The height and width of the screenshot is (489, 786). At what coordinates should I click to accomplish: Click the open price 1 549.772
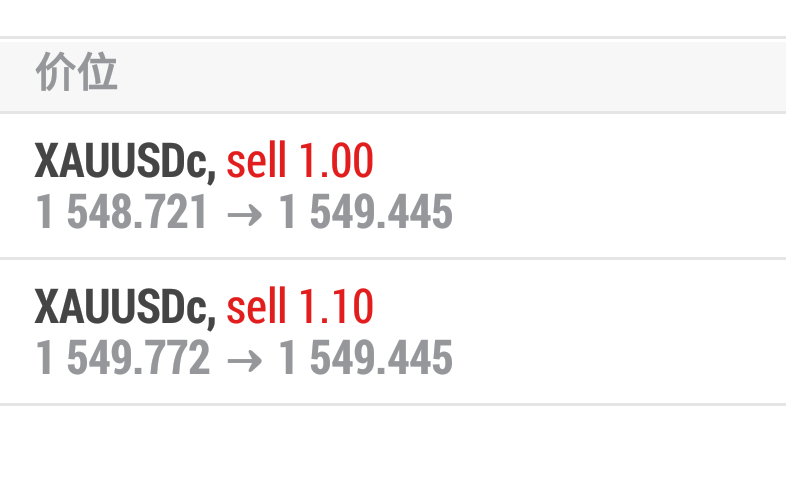pos(122,358)
